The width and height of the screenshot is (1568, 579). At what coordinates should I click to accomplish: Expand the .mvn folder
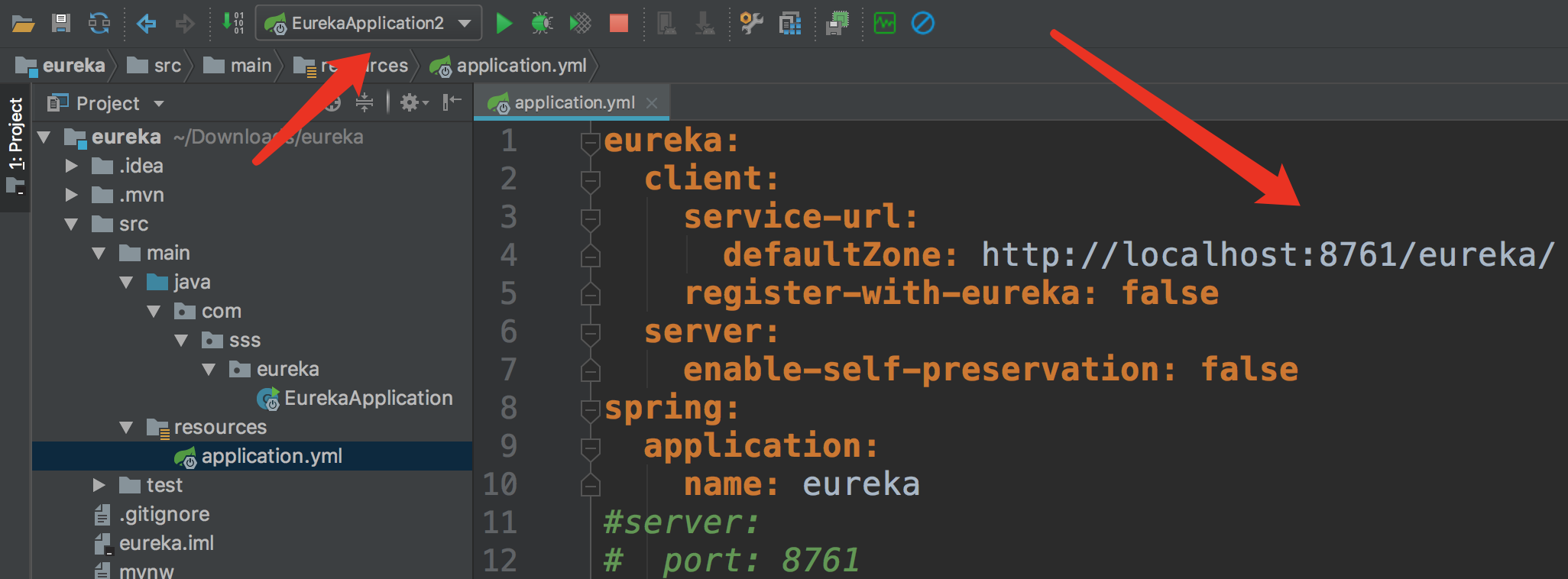(x=72, y=195)
